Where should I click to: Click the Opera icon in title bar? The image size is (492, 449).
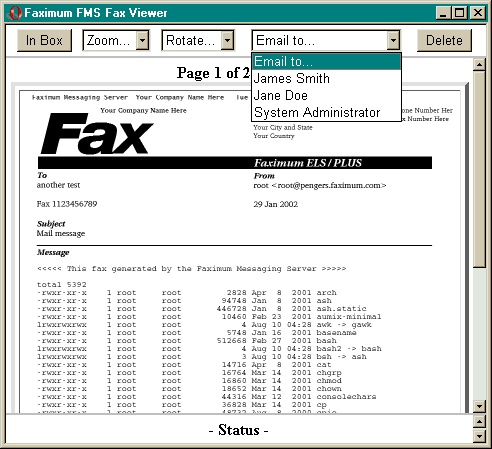(14, 13)
